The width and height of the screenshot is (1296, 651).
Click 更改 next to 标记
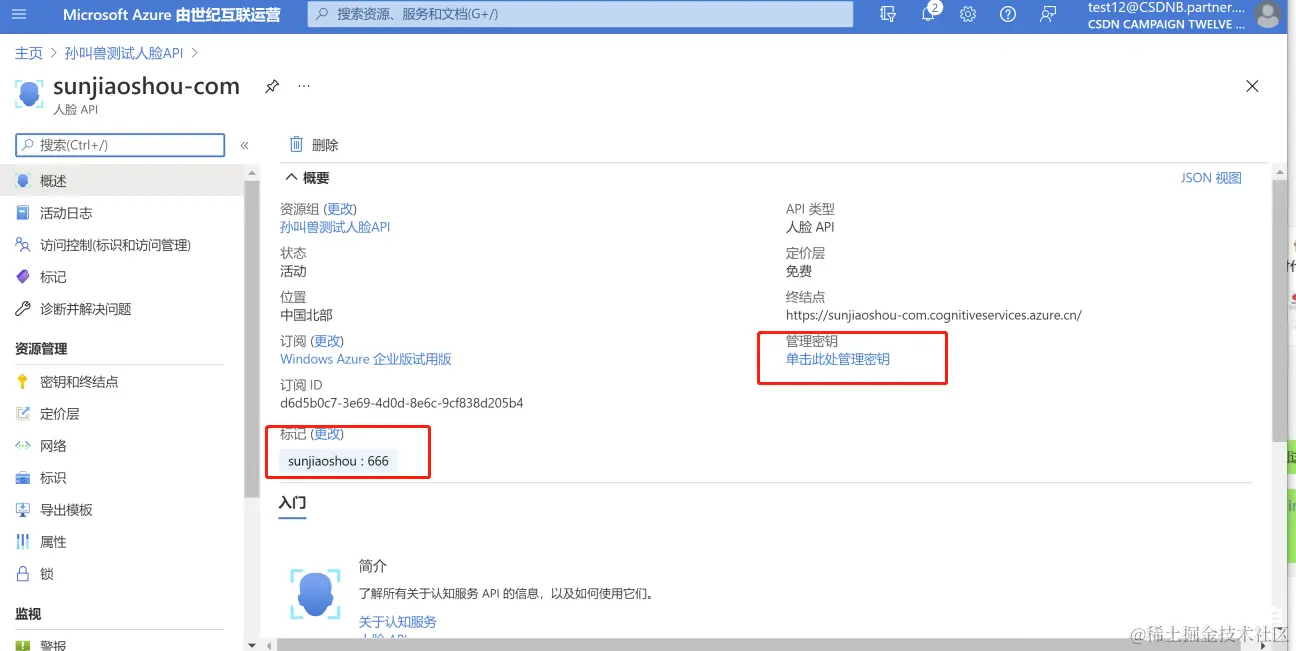(327, 434)
